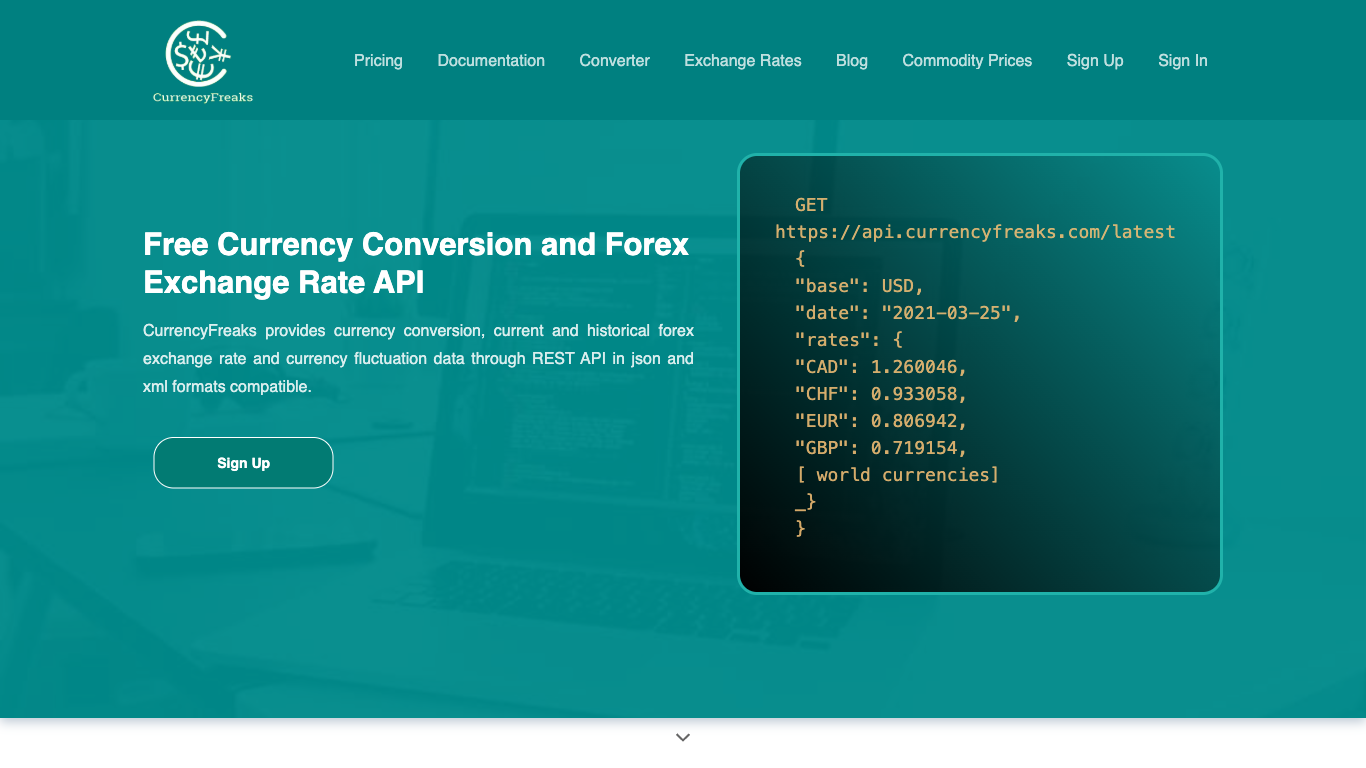Image resolution: width=1366 pixels, height=768 pixels.
Task: Open the Converter menu item
Action: click(615, 61)
